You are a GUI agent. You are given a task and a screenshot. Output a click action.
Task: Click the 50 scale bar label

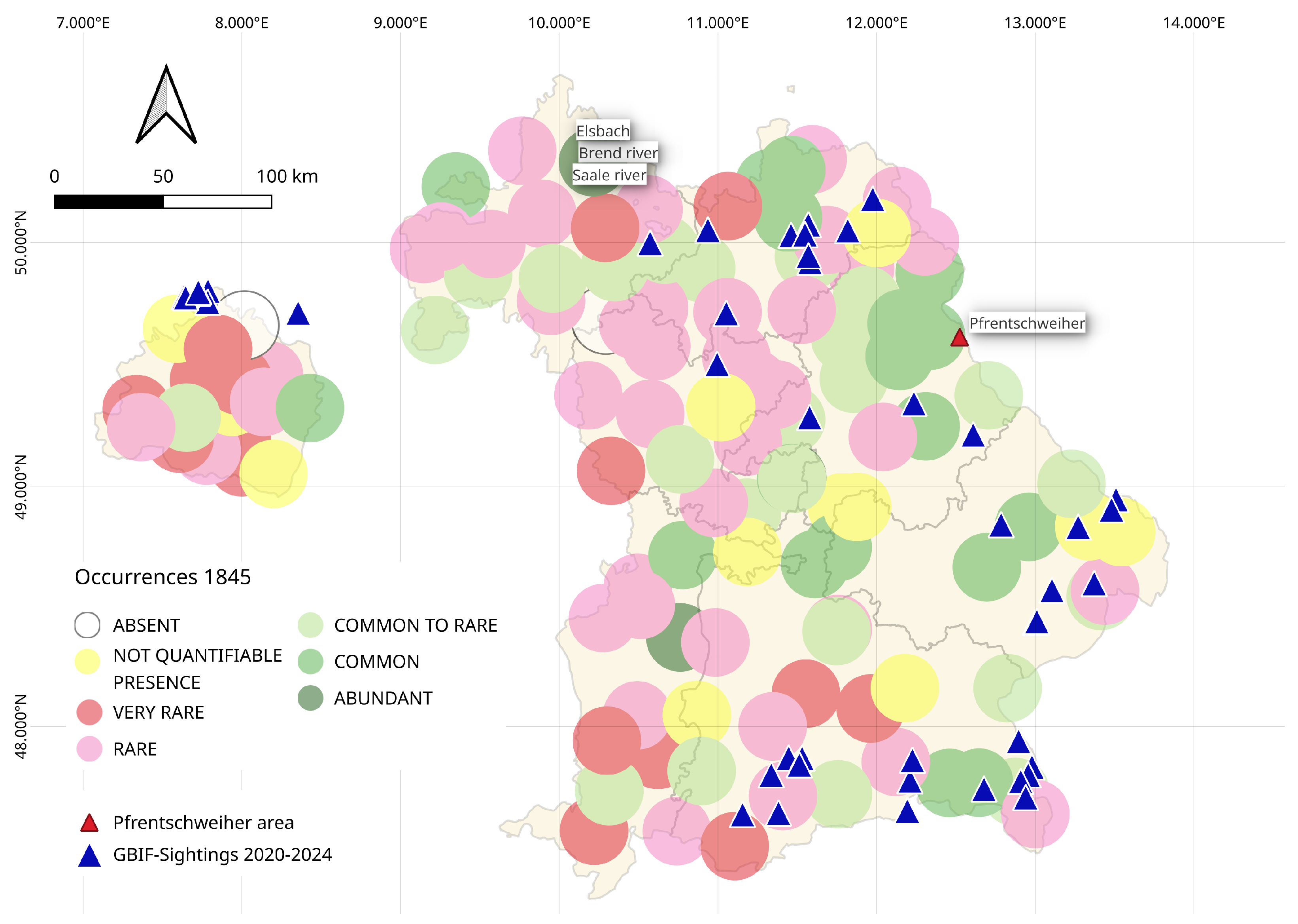[x=163, y=176]
